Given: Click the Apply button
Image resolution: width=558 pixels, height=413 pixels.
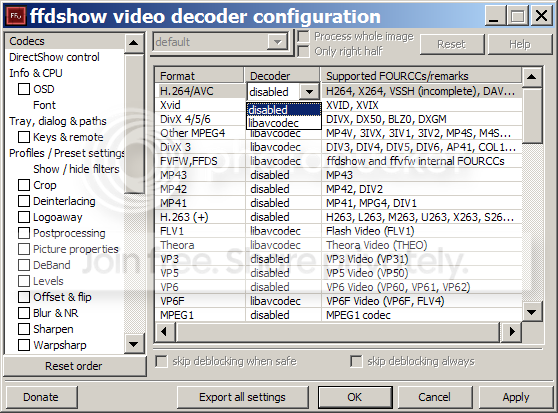Looking at the screenshot, I should (516, 397).
